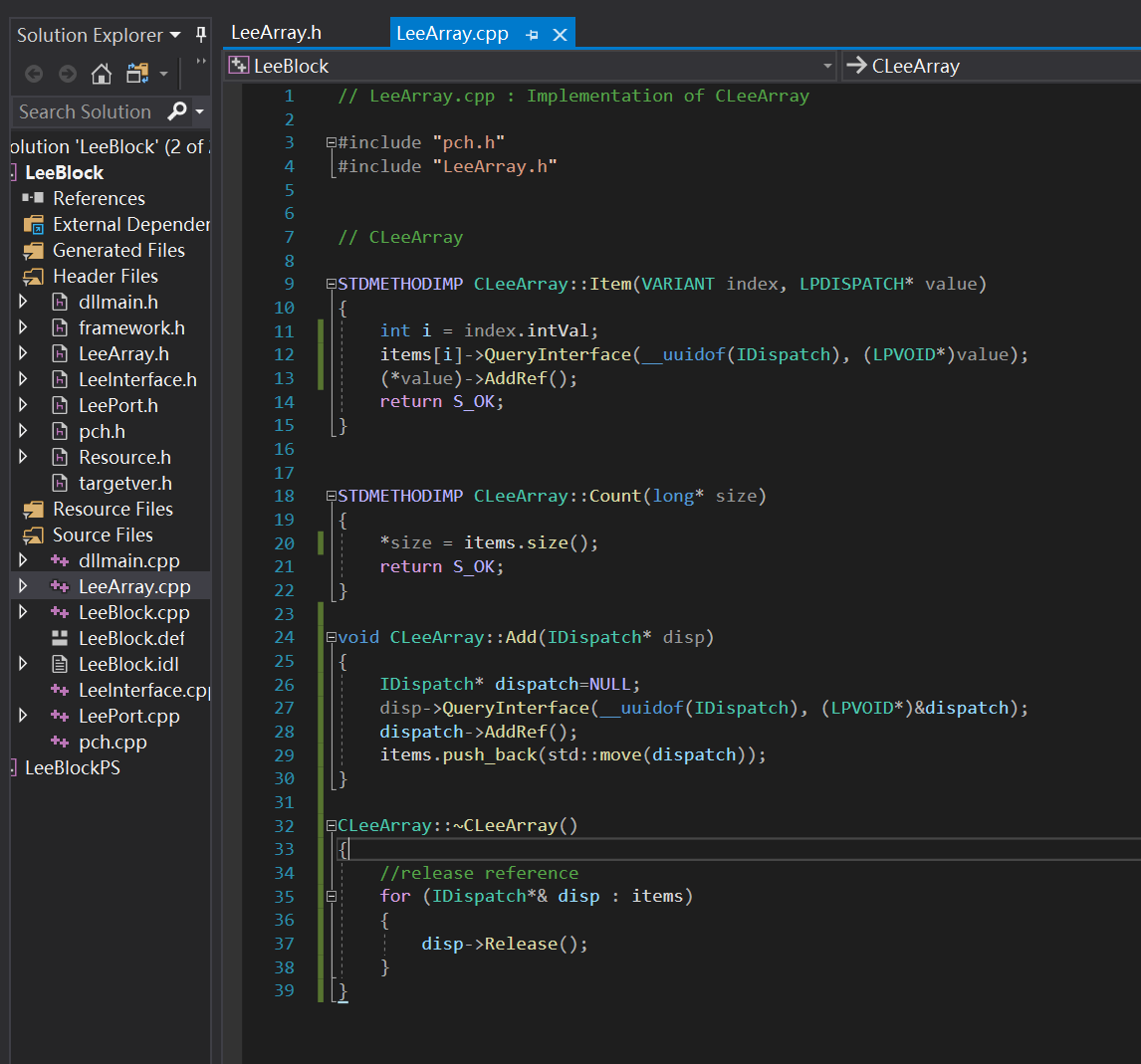Click the push_back call on line 29
Image resolution: width=1141 pixels, height=1064 pixels.
point(490,754)
